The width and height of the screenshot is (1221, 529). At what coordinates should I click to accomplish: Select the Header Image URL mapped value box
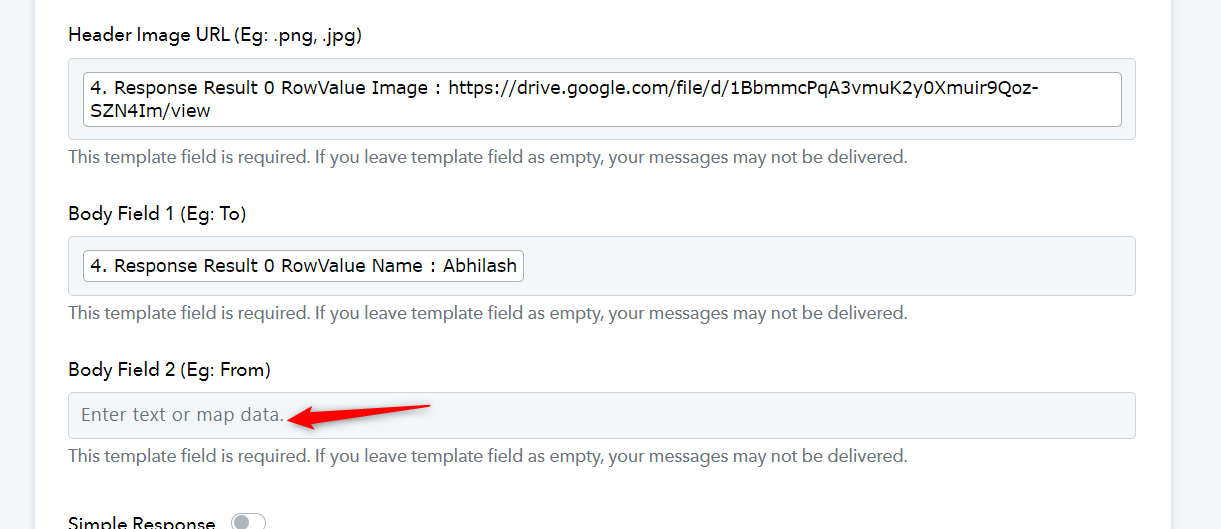pyautogui.click(x=602, y=99)
